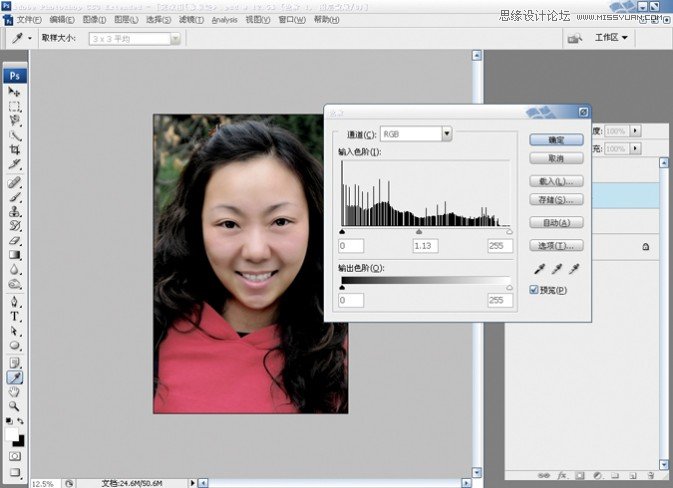
Task: Open the status bar document info arrow
Action: (192, 483)
